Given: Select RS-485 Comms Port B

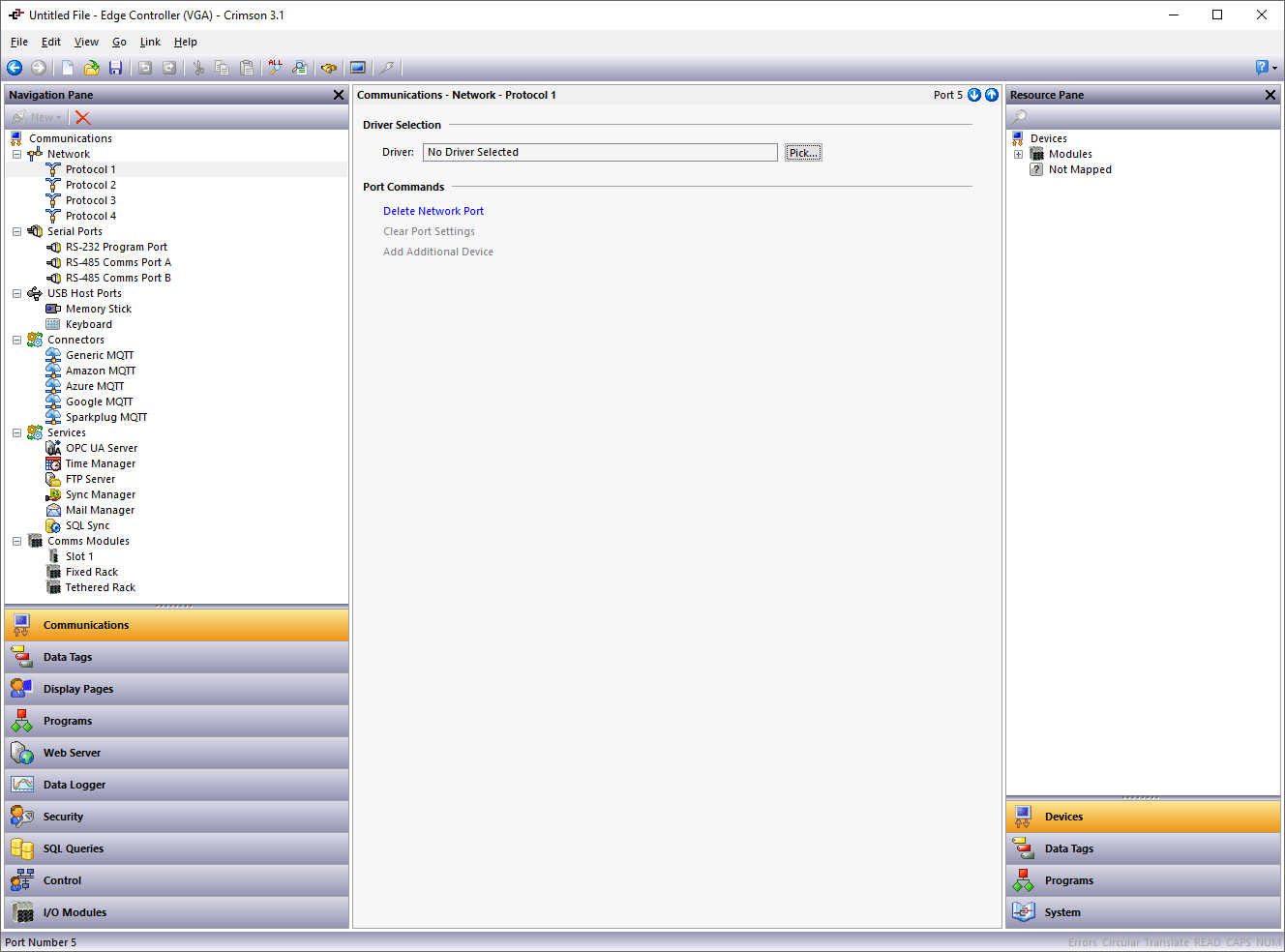Looking at the screenshot, I should coord(118,278).
